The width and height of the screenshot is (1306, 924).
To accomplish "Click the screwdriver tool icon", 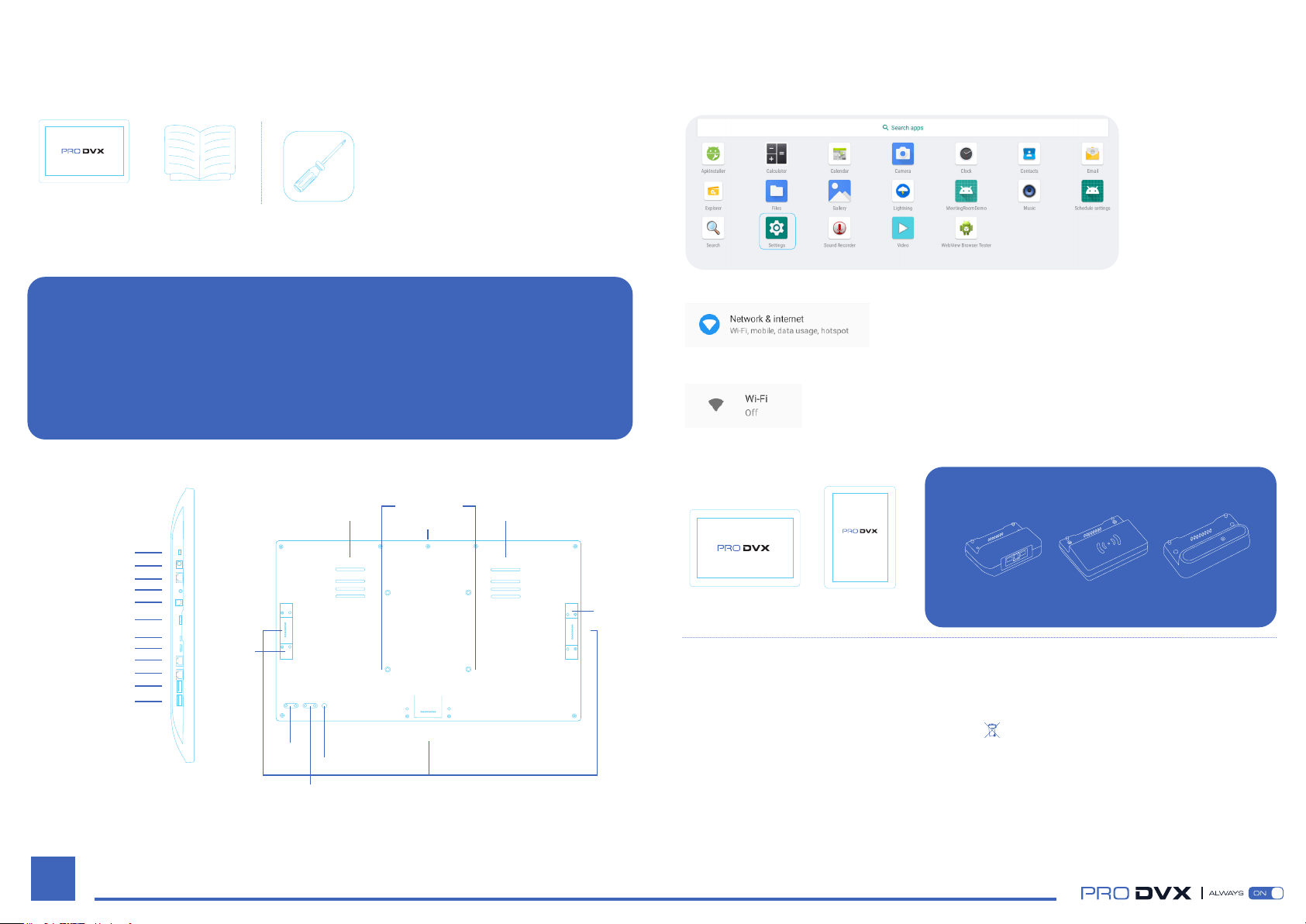I will (x=319, y=166).
